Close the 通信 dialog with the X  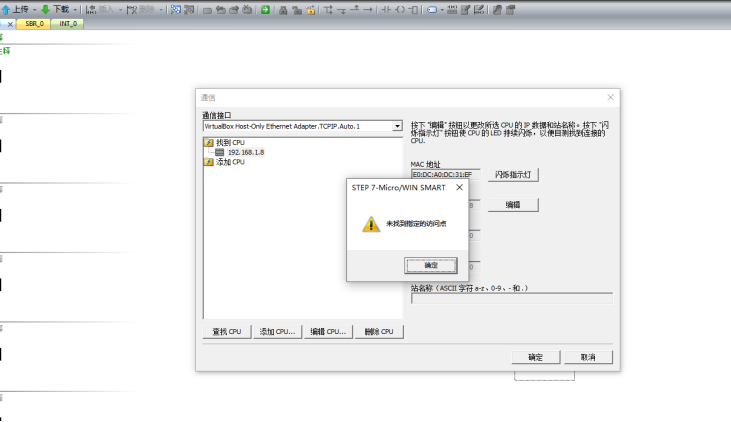point(610,97)
